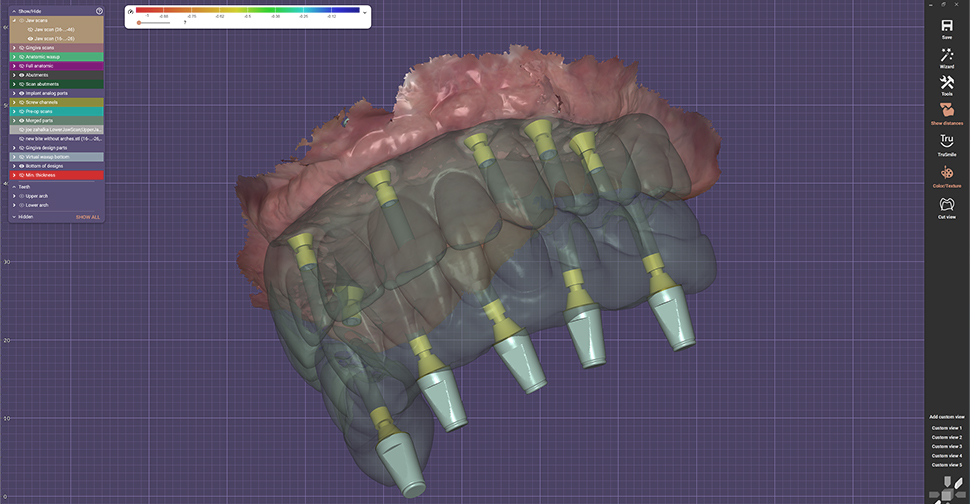
Task: Open the color scale dropdown arrow
Action: pyautogui.click(x=364, y=13)
